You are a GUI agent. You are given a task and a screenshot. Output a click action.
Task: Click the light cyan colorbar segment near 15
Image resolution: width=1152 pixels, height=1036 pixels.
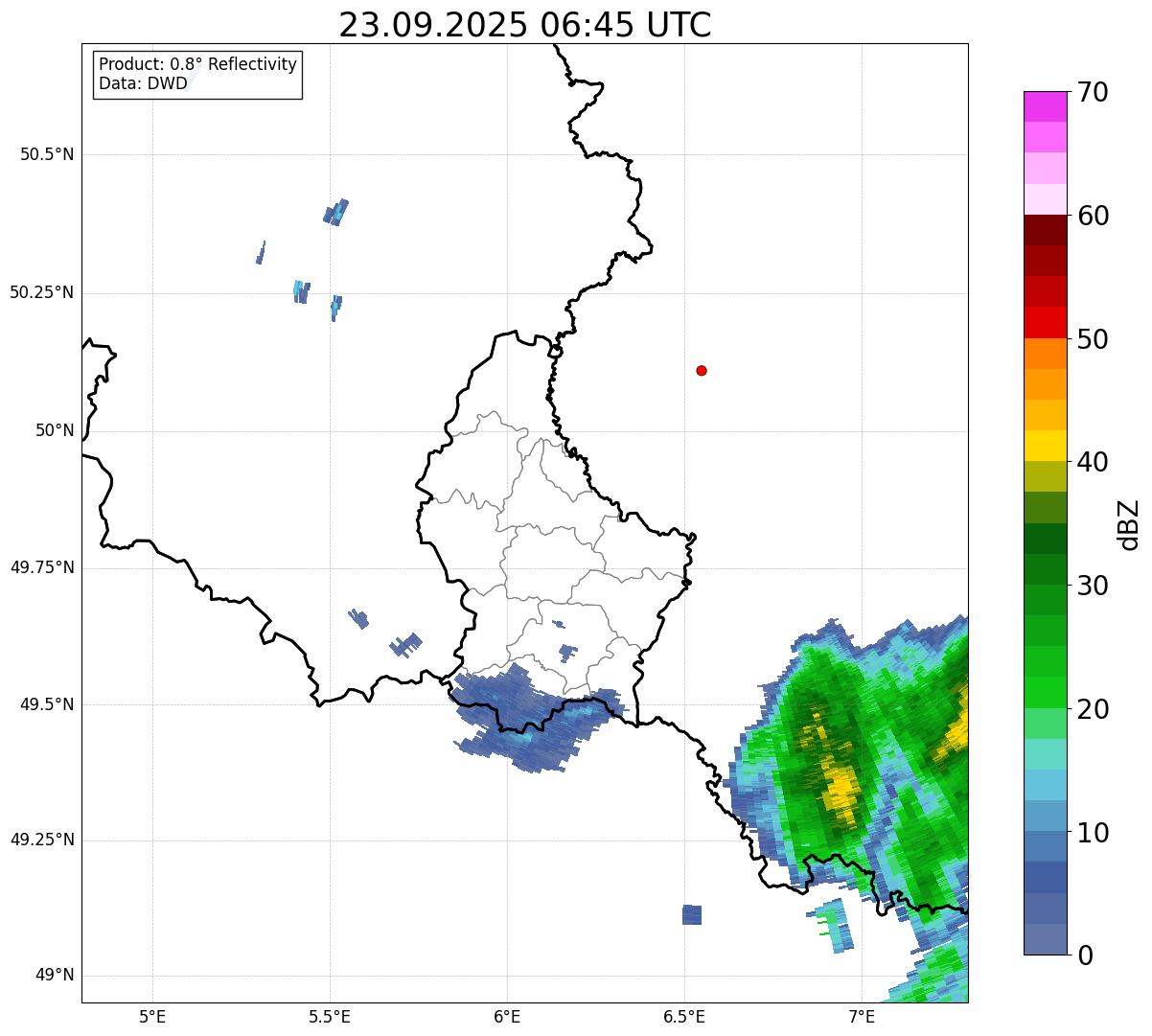1045,754
